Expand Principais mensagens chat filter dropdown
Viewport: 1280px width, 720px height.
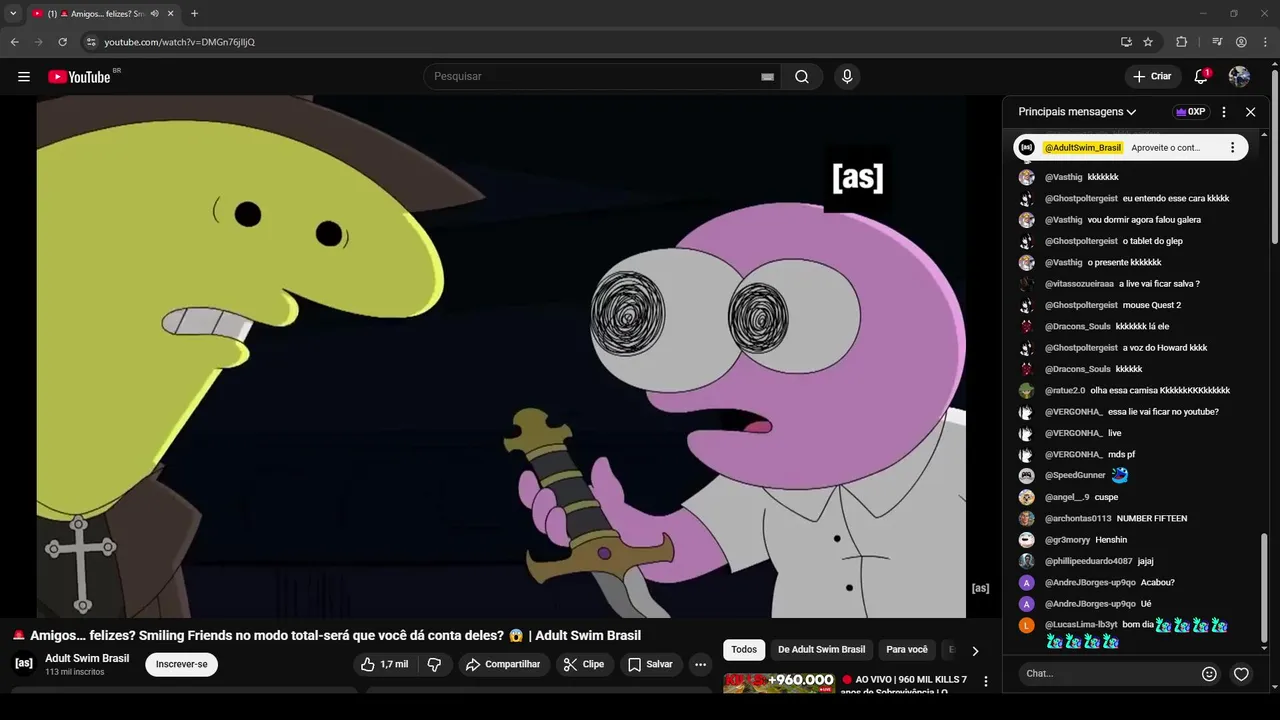click(x=1077, y=112)
